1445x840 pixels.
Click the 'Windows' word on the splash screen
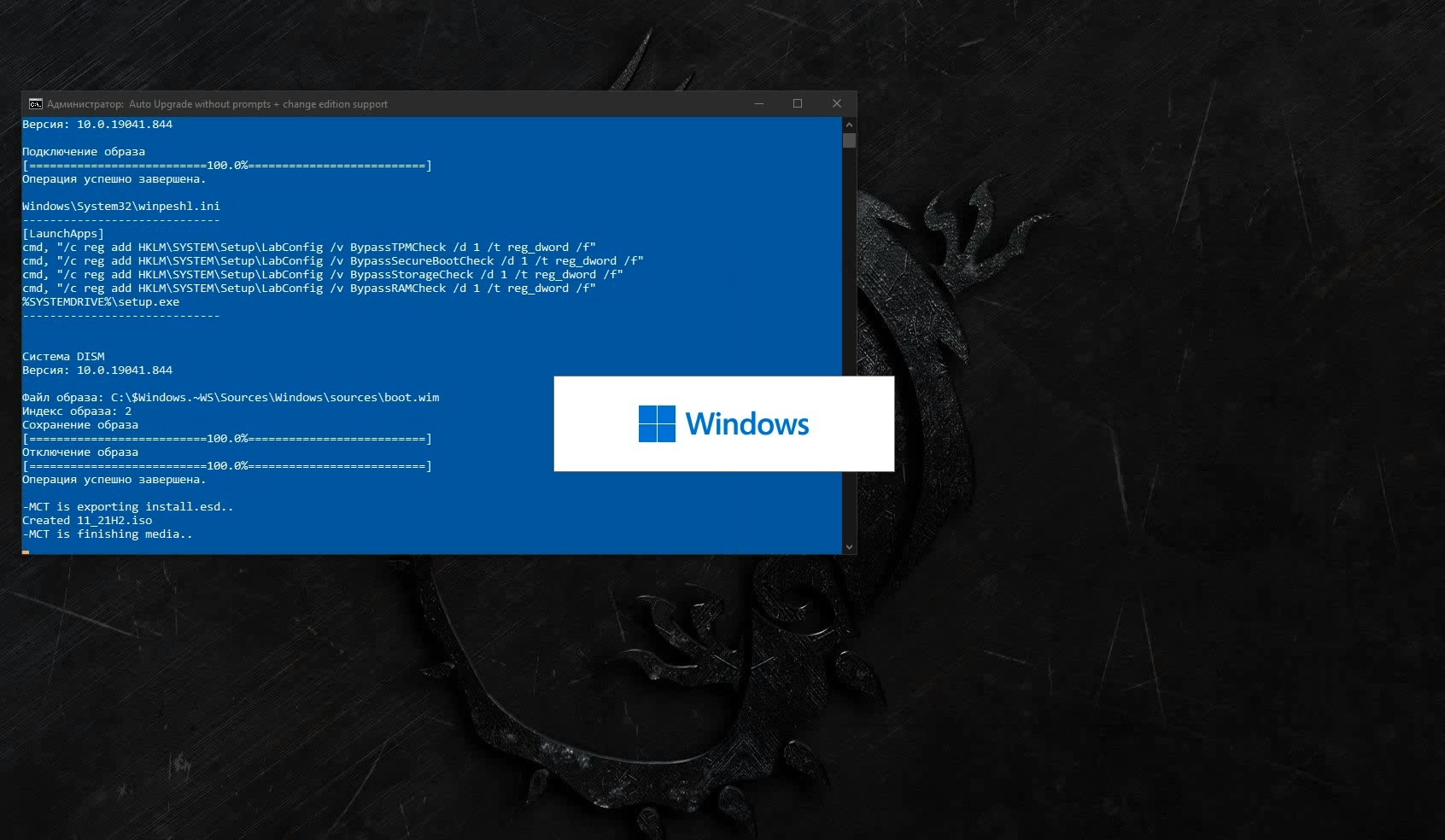point(747,424)
